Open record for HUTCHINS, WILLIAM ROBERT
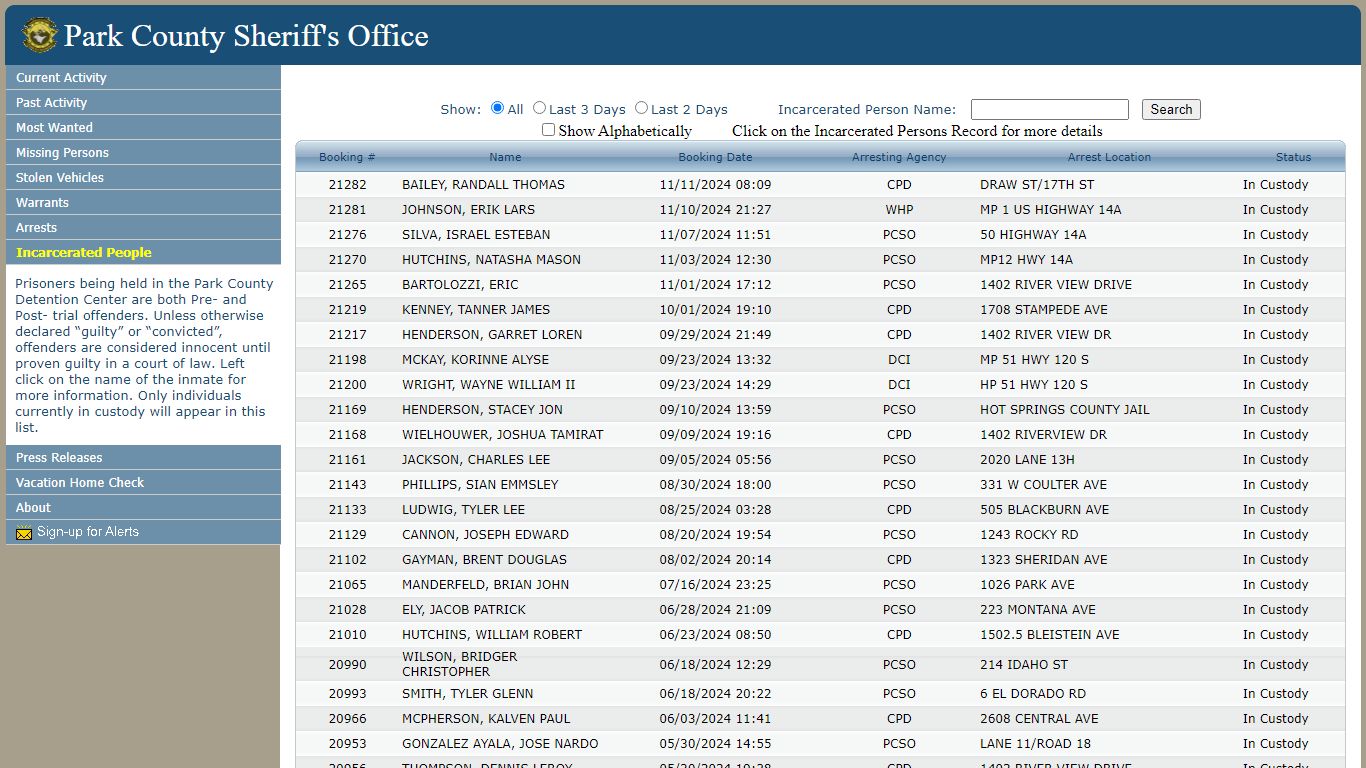Viewport: 1366px width, 768px height. pos(820,635)
